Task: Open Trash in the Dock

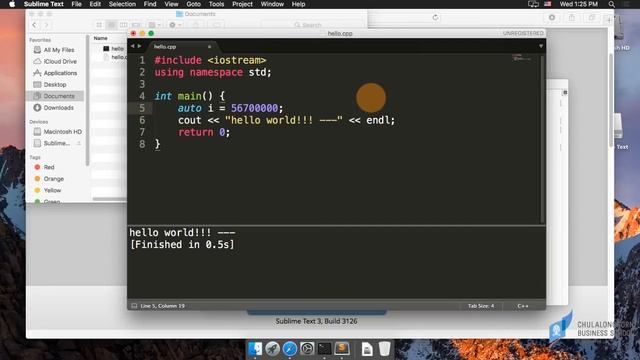Action: [384, 349]
